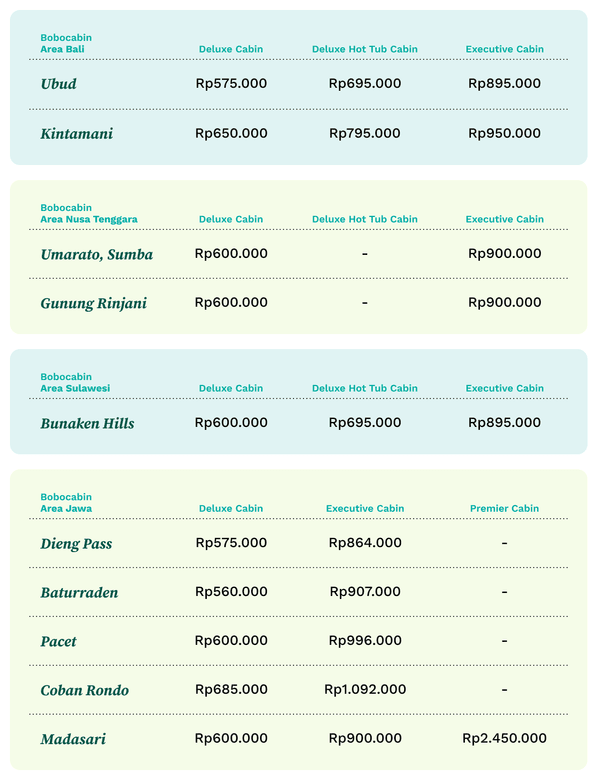The height and width of the screenshot is (780, 598).
Task: Click Bobocabin Area Bali heading
Action: (66, 43)
